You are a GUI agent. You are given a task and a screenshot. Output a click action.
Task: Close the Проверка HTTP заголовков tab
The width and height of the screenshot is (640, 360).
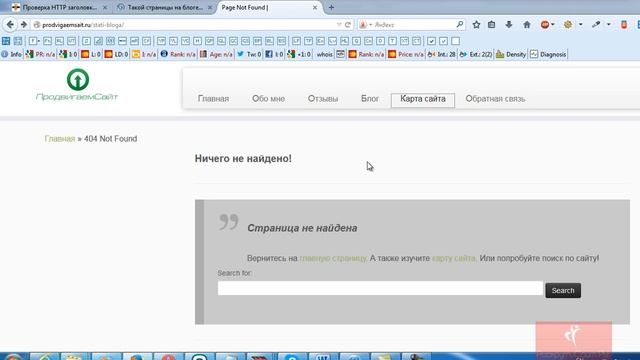point(105,7)
